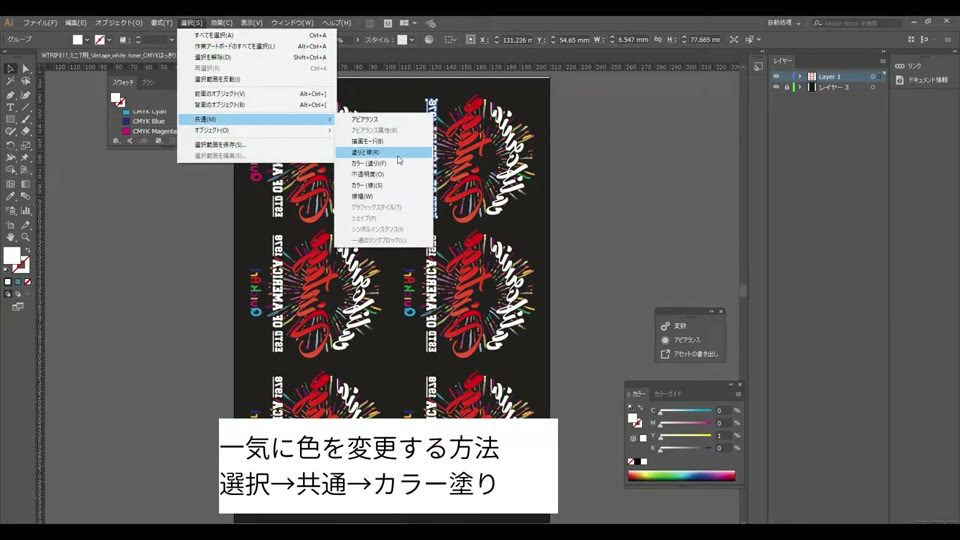This screenshot has height=540, width=960.
Task: Activate the Gradient mode button in the toolbox
Action: pyautogui.click(x=18, y=282)
